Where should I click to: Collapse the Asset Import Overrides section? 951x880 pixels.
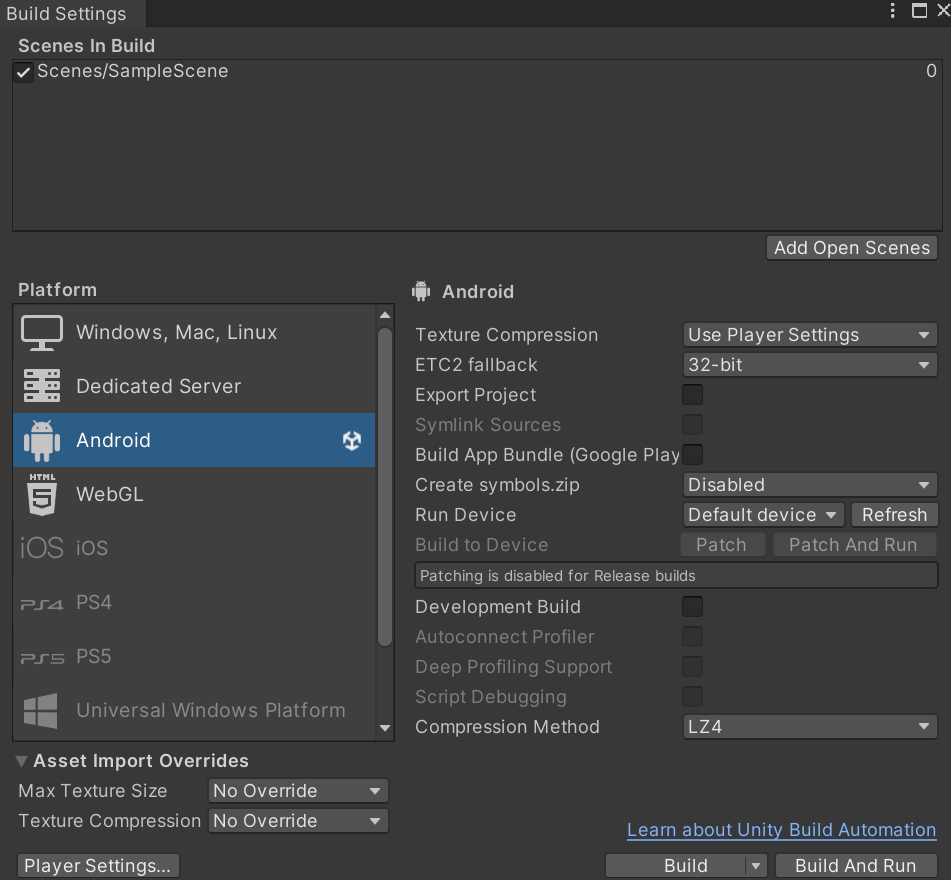(21, 761)
